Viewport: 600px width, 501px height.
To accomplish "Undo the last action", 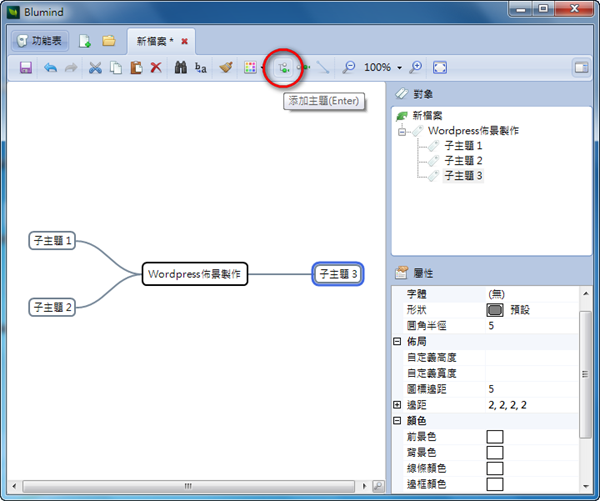I will coord(50,67).
